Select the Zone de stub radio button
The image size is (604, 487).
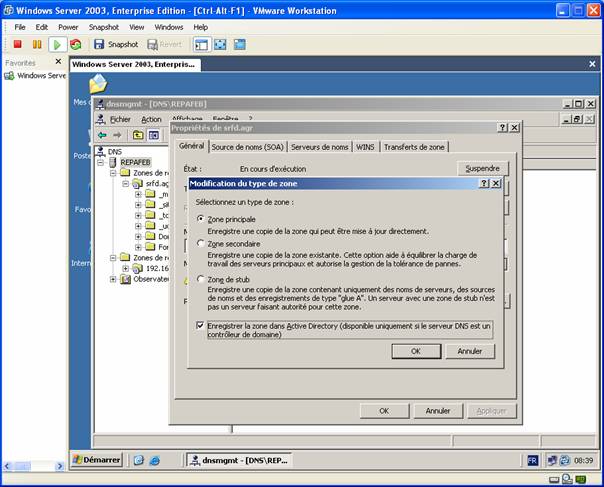click(x=200, y=279)
